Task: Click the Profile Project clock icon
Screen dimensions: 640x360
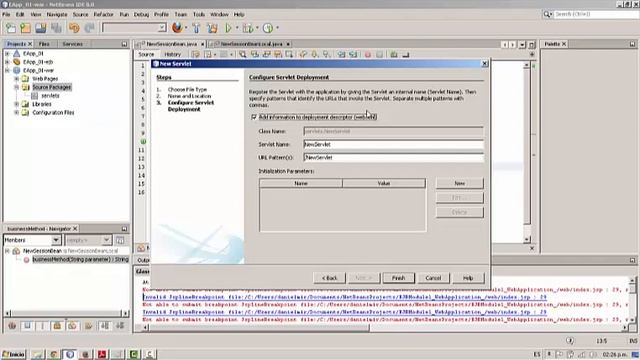Action: 268,28
